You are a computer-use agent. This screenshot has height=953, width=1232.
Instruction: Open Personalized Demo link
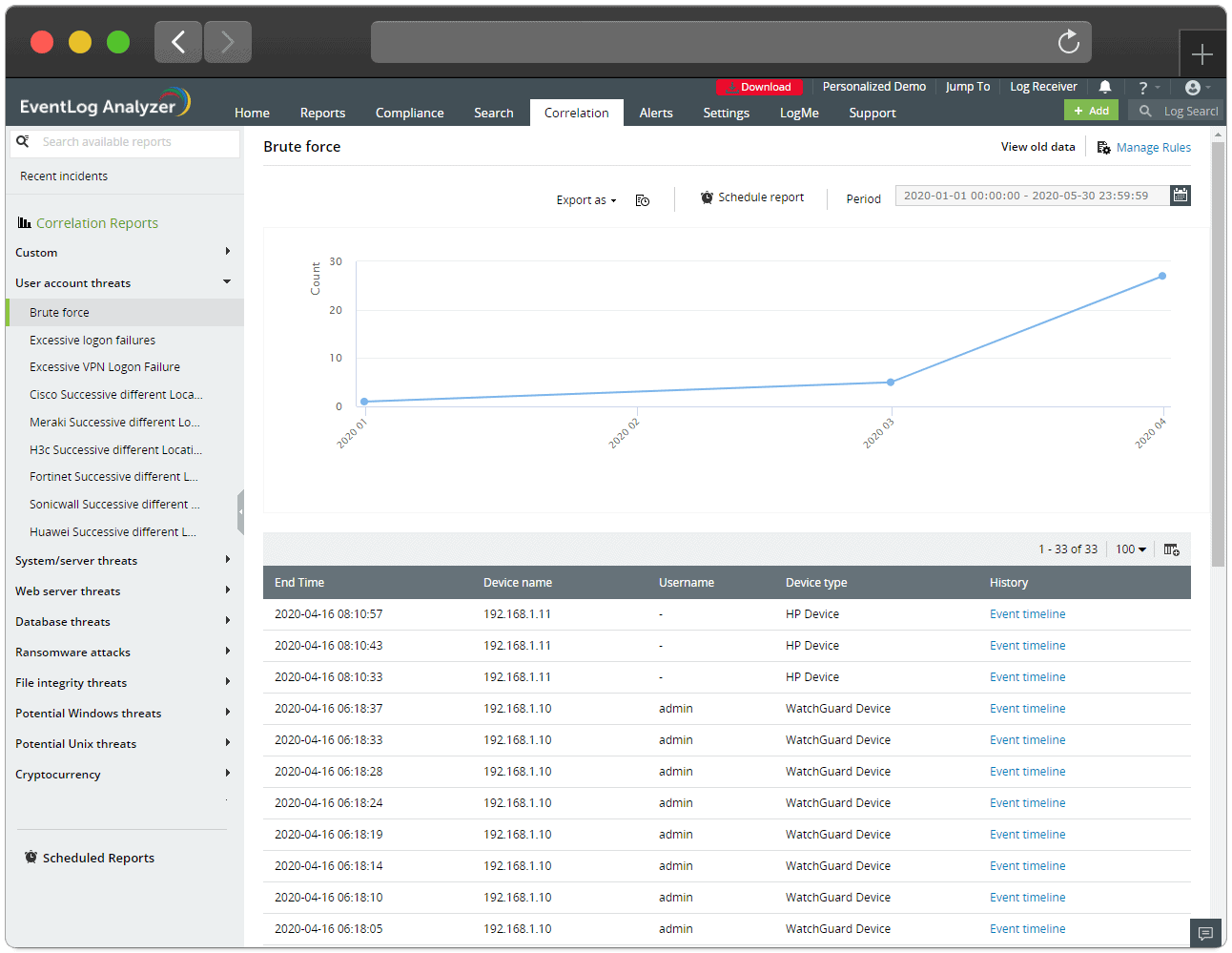click(x=874, y=87)
